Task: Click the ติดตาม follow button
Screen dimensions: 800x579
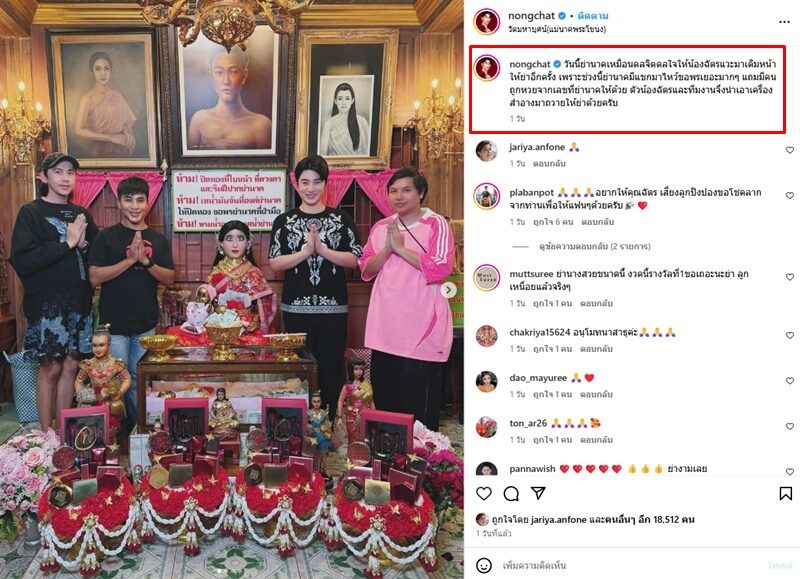Action: pos(593,16)
